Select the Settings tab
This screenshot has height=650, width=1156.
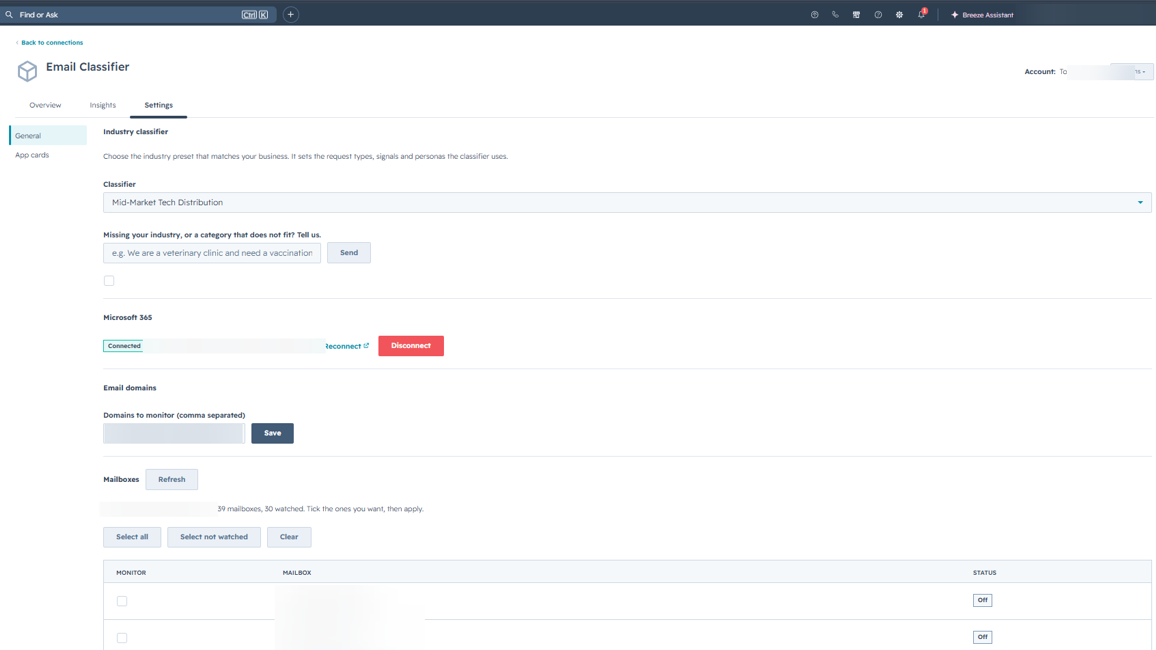click(159, 105)
